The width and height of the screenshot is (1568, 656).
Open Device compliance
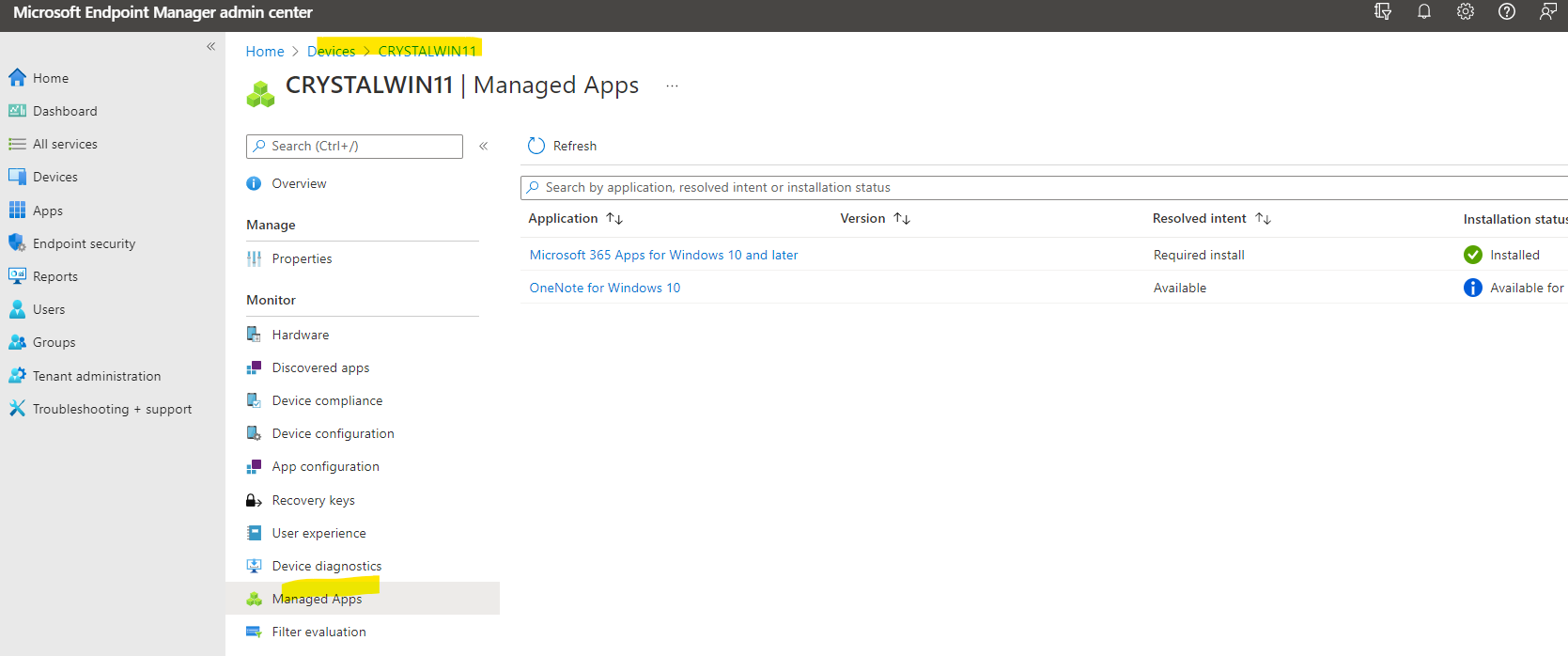[327, 400]
